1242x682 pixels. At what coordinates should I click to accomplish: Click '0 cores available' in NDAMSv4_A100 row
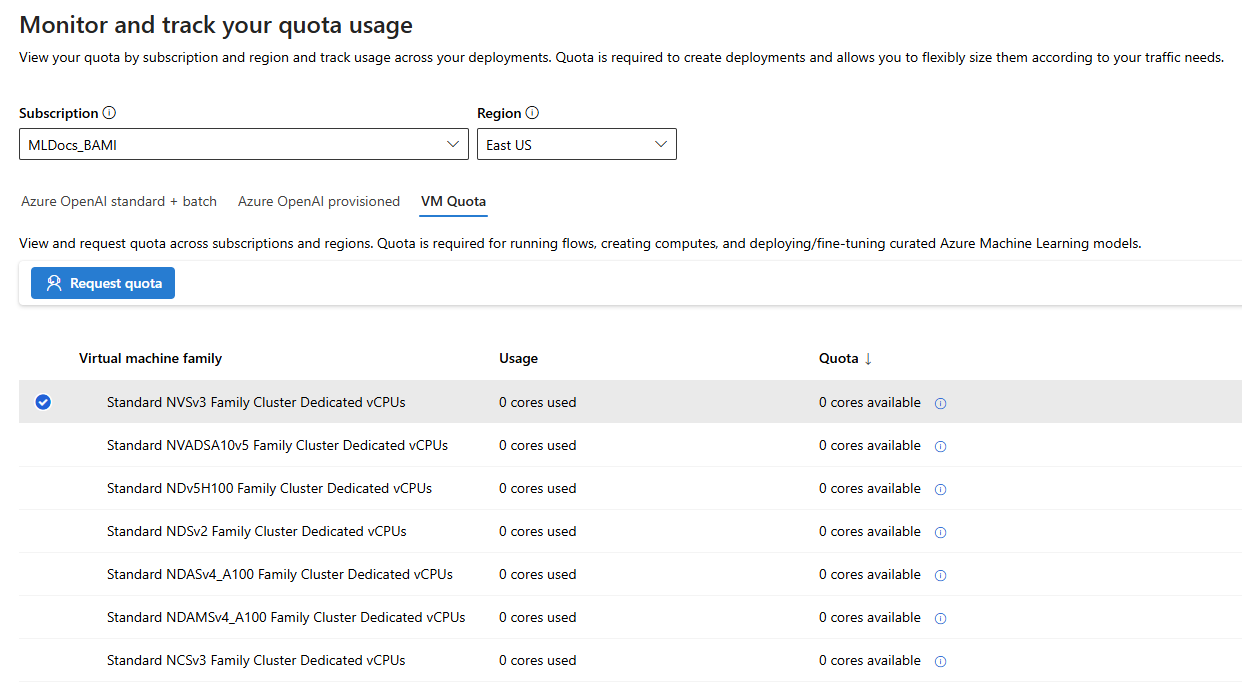tap(870, 617)
